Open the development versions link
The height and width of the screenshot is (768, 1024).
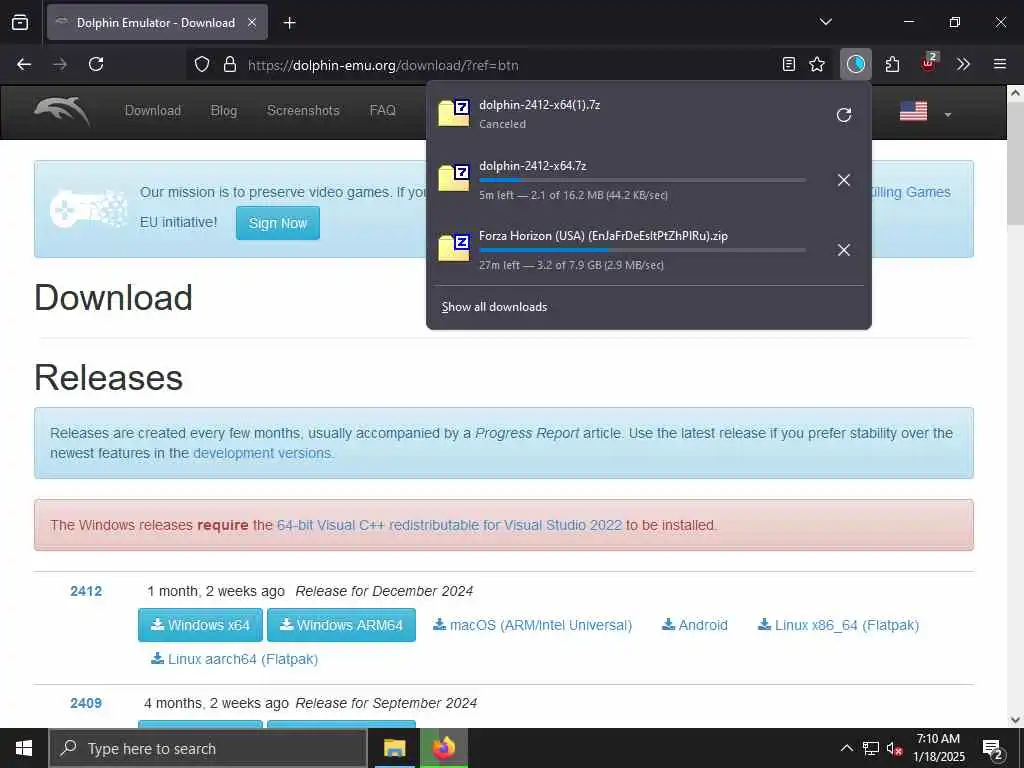262,453
